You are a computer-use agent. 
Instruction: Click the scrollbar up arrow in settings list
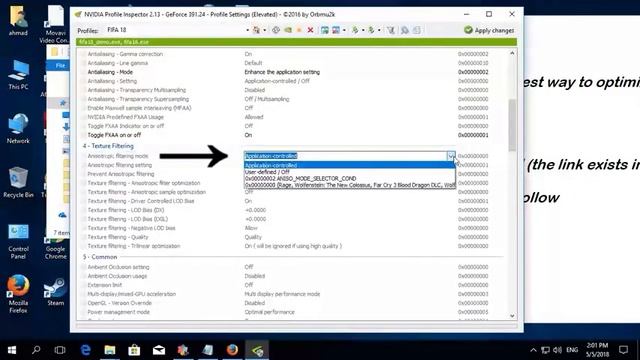coord(512,53)
